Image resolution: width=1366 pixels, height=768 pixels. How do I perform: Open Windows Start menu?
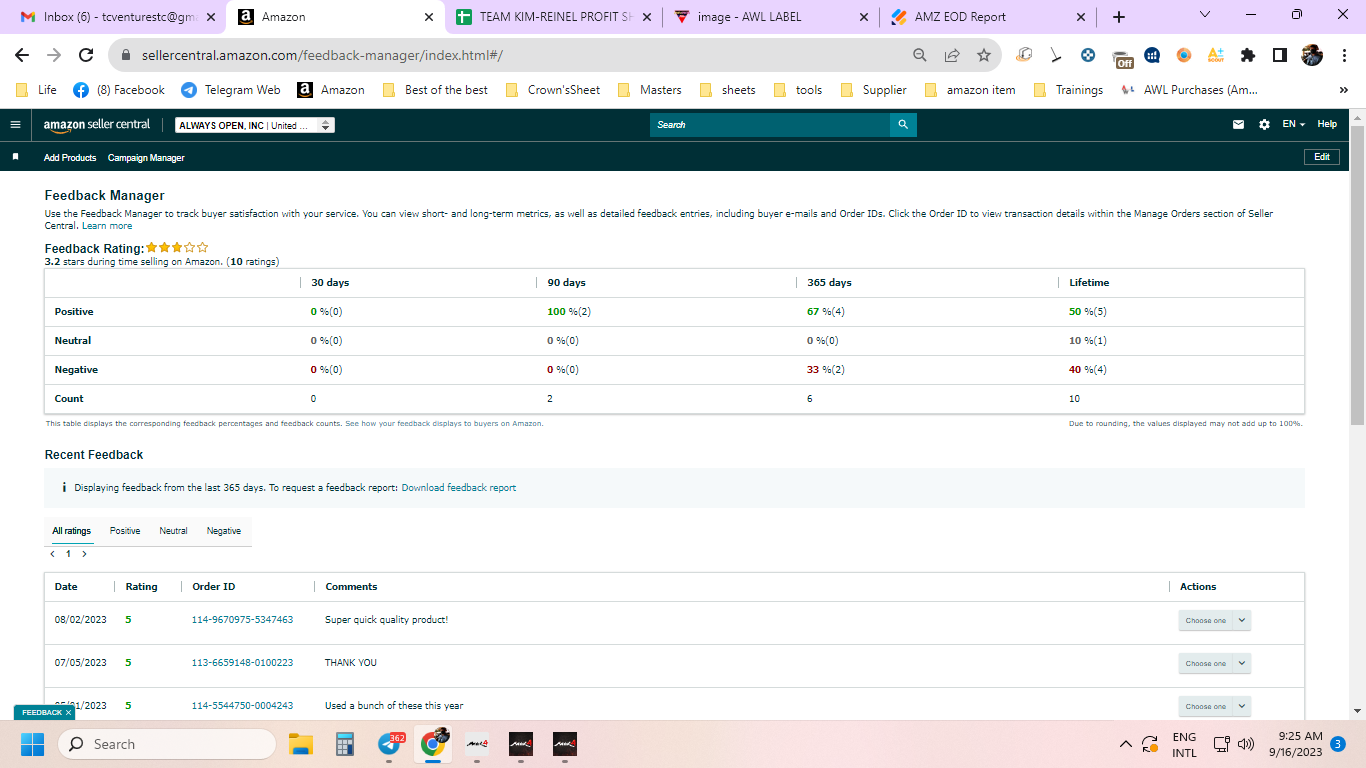point(32,744)
